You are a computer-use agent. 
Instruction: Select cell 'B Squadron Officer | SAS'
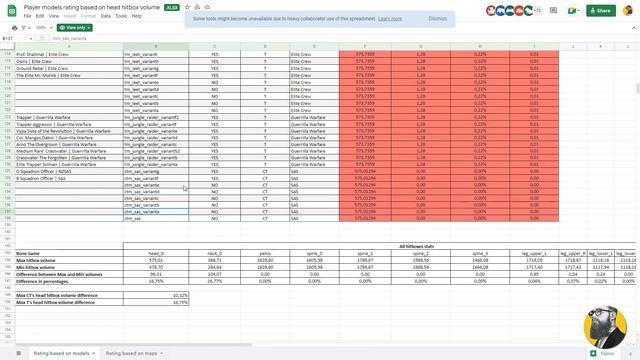[69, 178]
